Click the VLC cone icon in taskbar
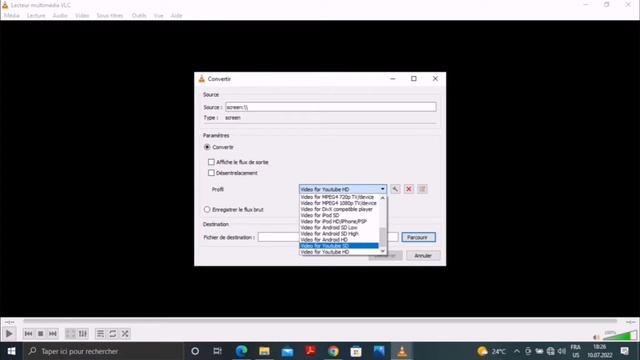640x360 pixels. [402, 351]
